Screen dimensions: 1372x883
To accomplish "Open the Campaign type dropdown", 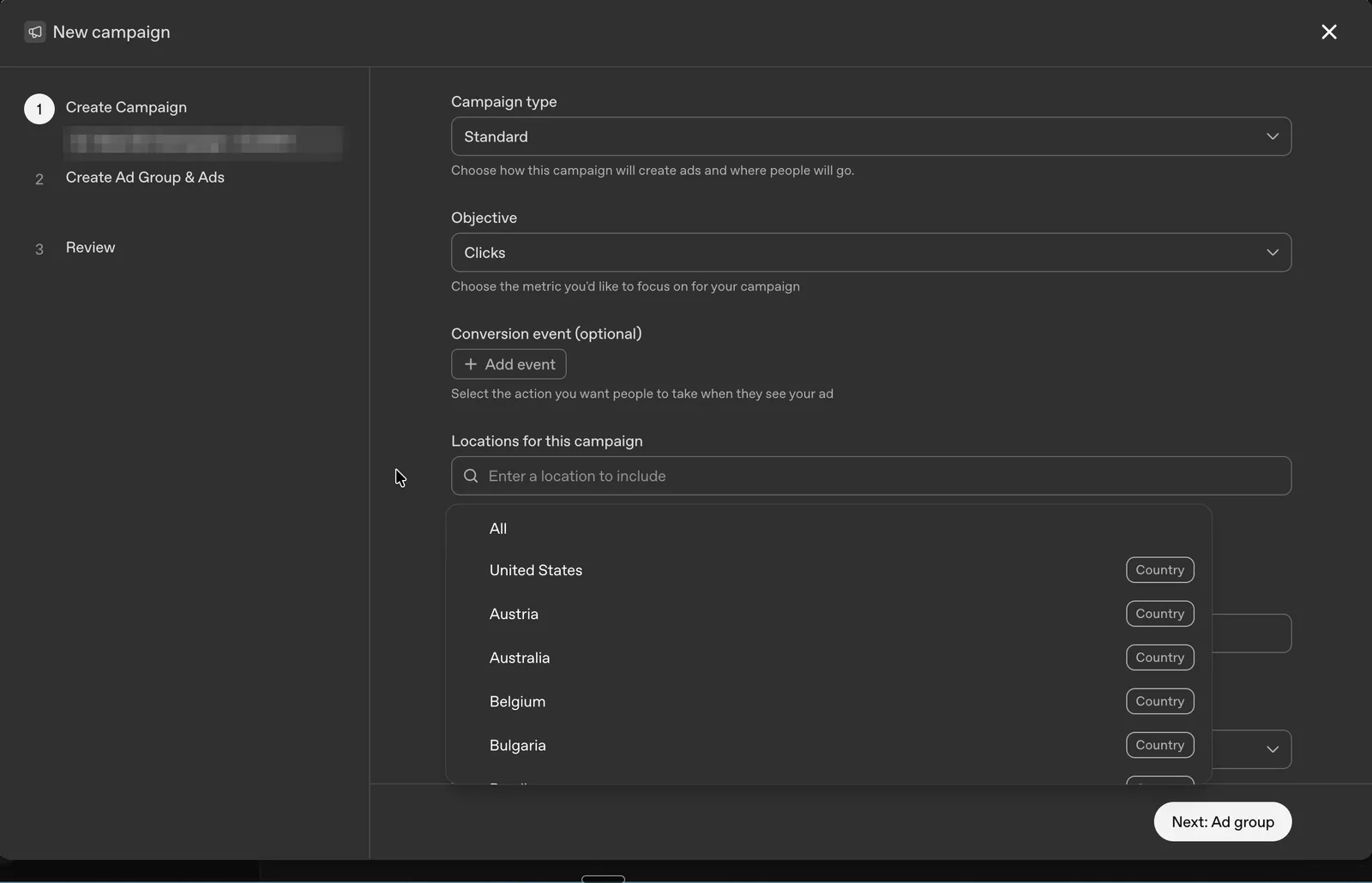I will [x=870, y=136].
